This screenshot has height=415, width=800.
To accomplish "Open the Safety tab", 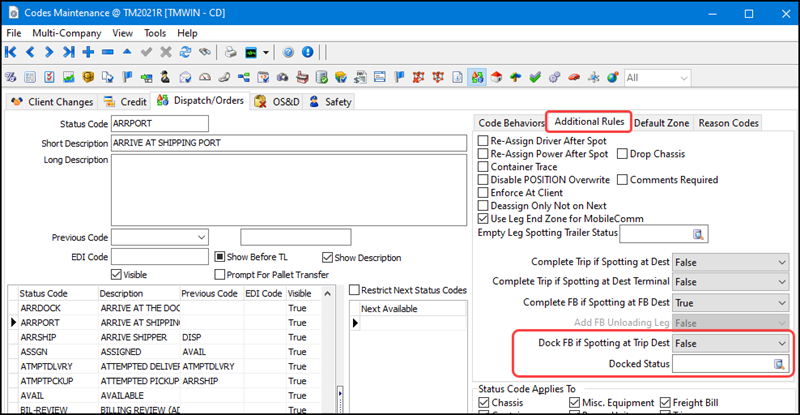I will 330,101.
